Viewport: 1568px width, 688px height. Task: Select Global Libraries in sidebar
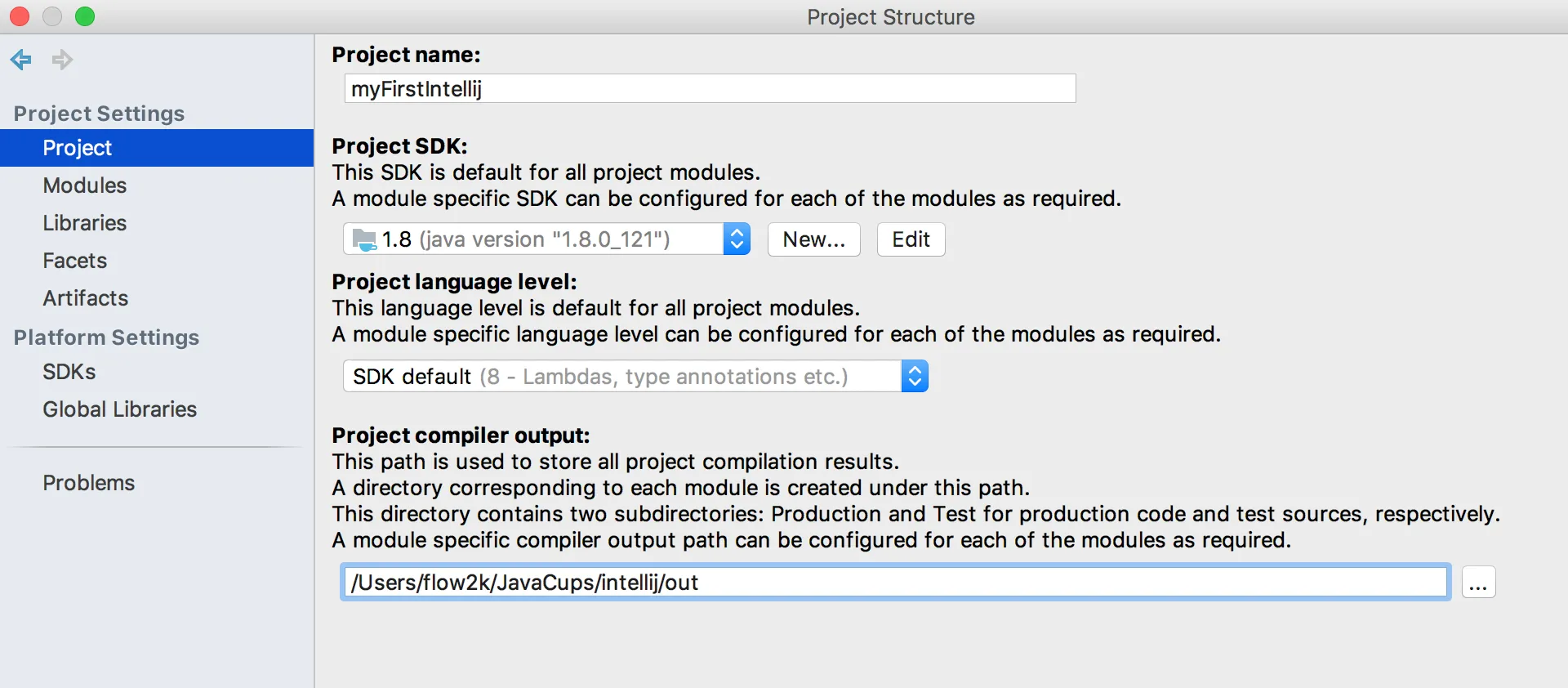tap(120, 409)
